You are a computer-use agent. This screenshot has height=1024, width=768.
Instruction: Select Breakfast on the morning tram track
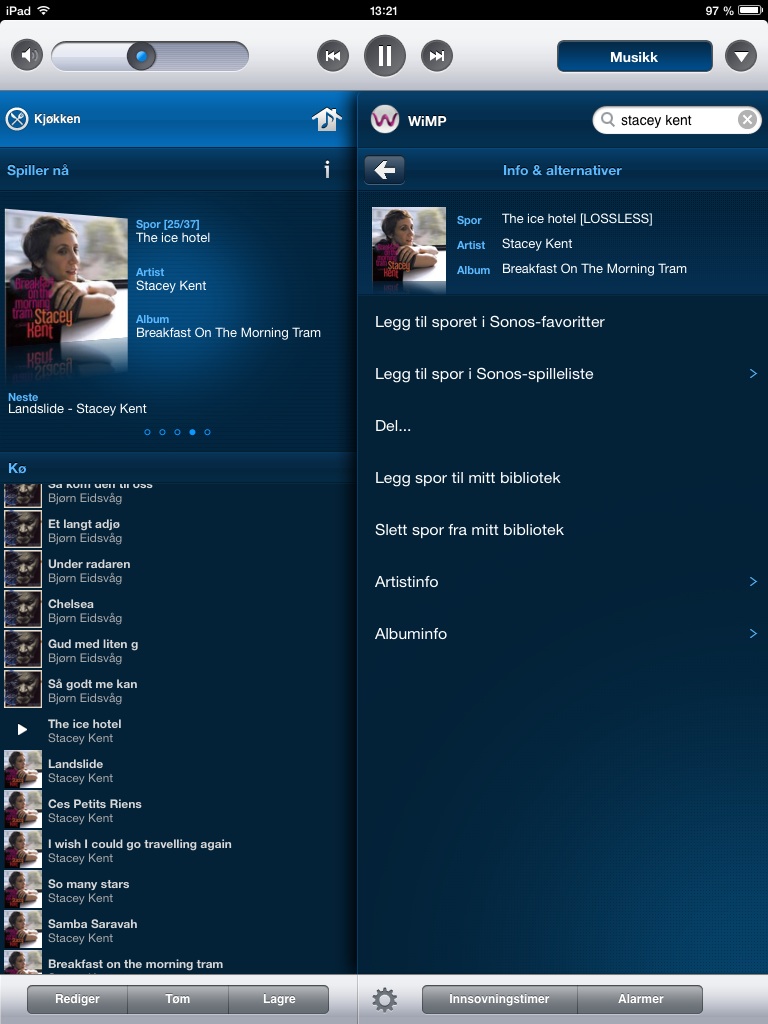coord(178,963)
